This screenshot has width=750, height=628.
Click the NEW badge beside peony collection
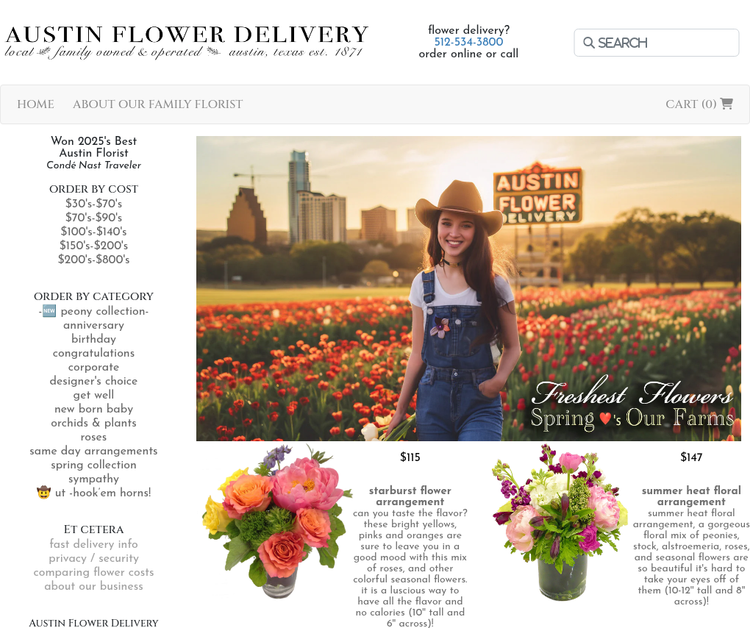[49, 311]
